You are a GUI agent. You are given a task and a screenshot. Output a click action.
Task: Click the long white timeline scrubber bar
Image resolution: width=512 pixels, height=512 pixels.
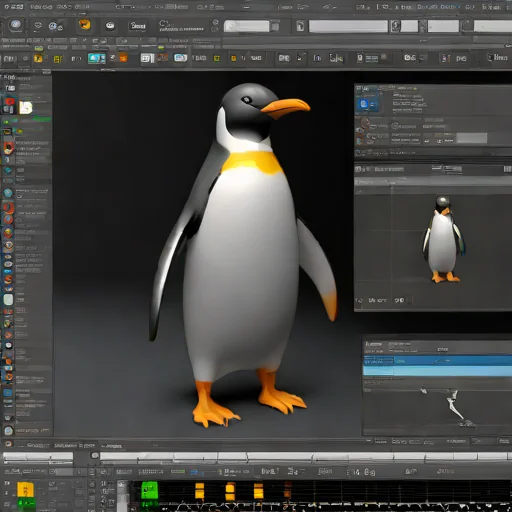pos(306,457)
